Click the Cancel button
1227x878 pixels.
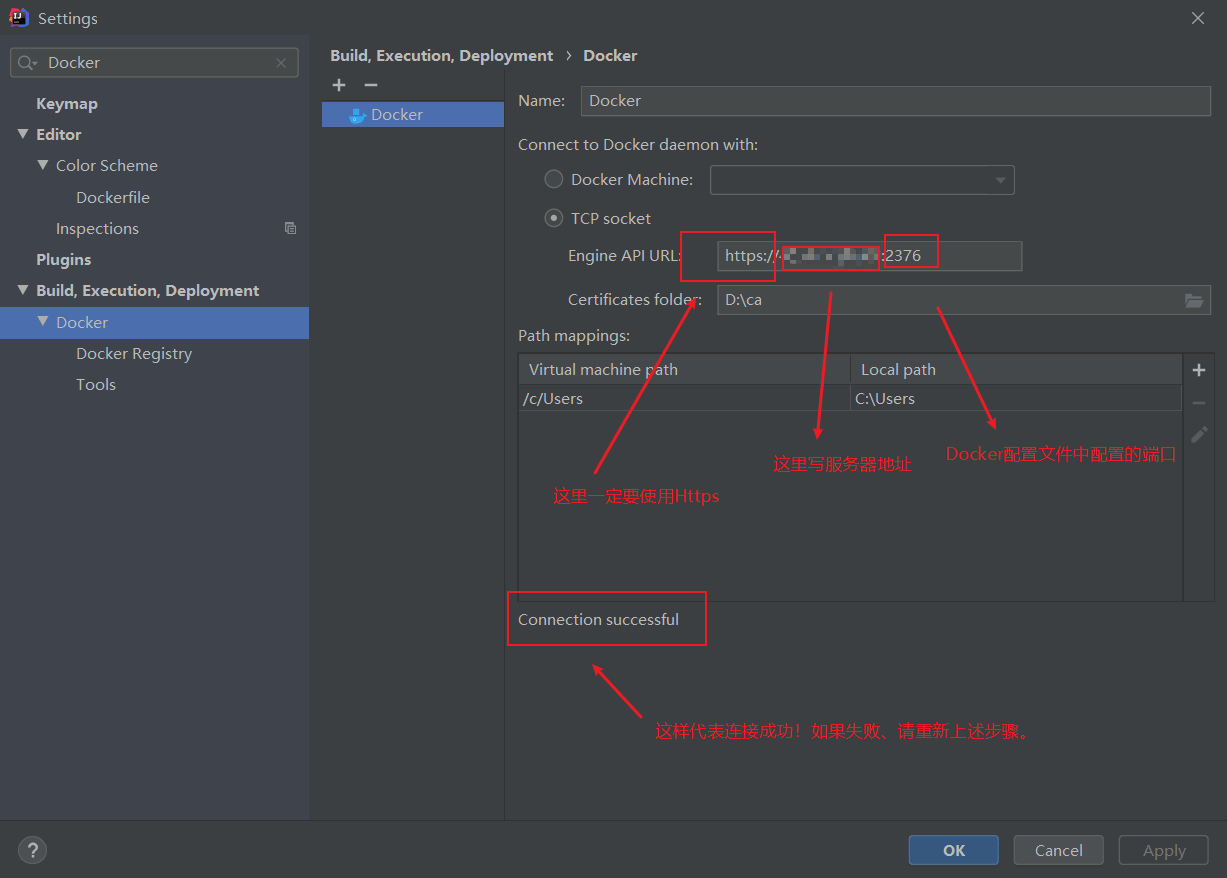tap(1059, 850)
